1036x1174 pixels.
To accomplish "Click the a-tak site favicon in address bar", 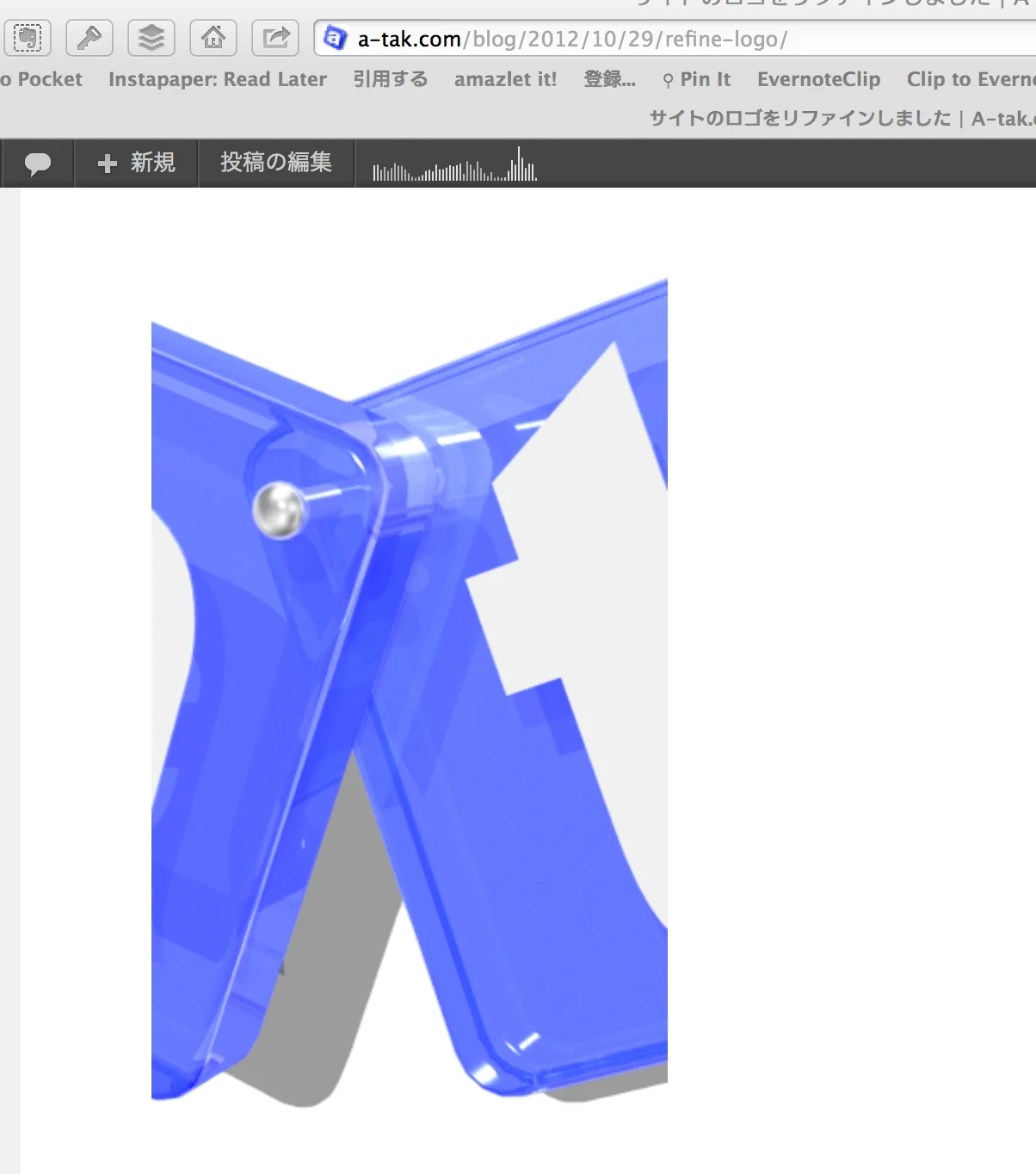I will (x=334, y=39).
